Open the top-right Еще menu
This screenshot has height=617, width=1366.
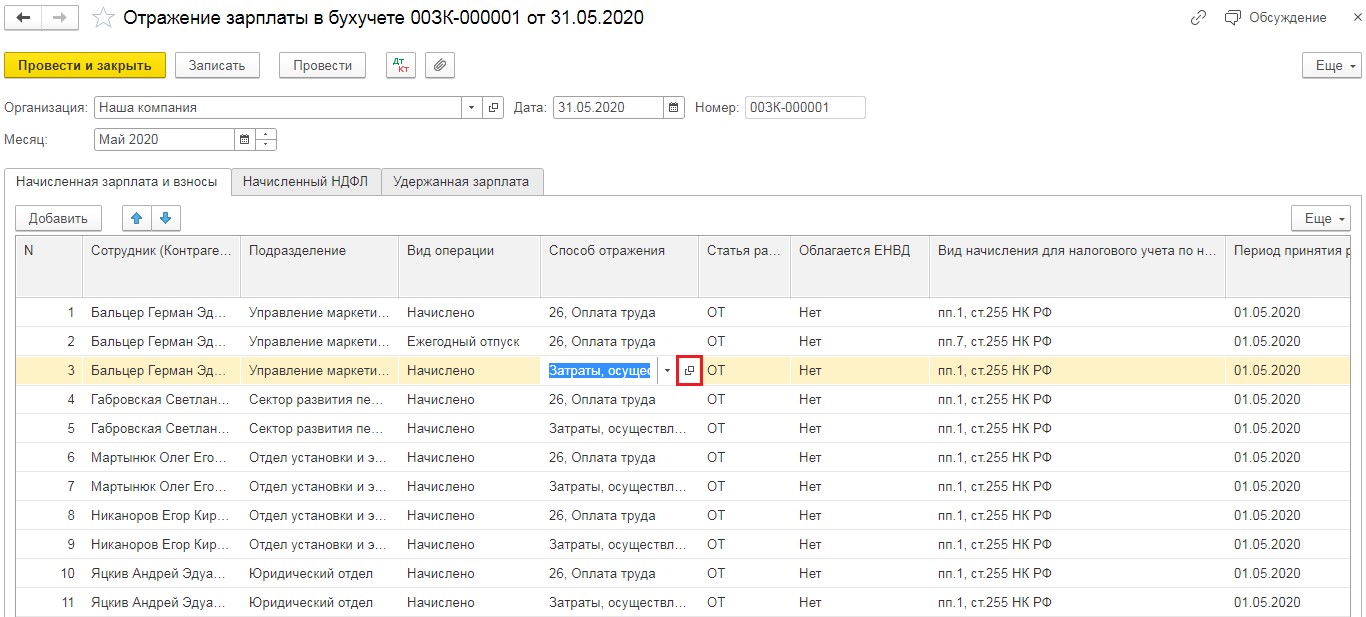1331,65
